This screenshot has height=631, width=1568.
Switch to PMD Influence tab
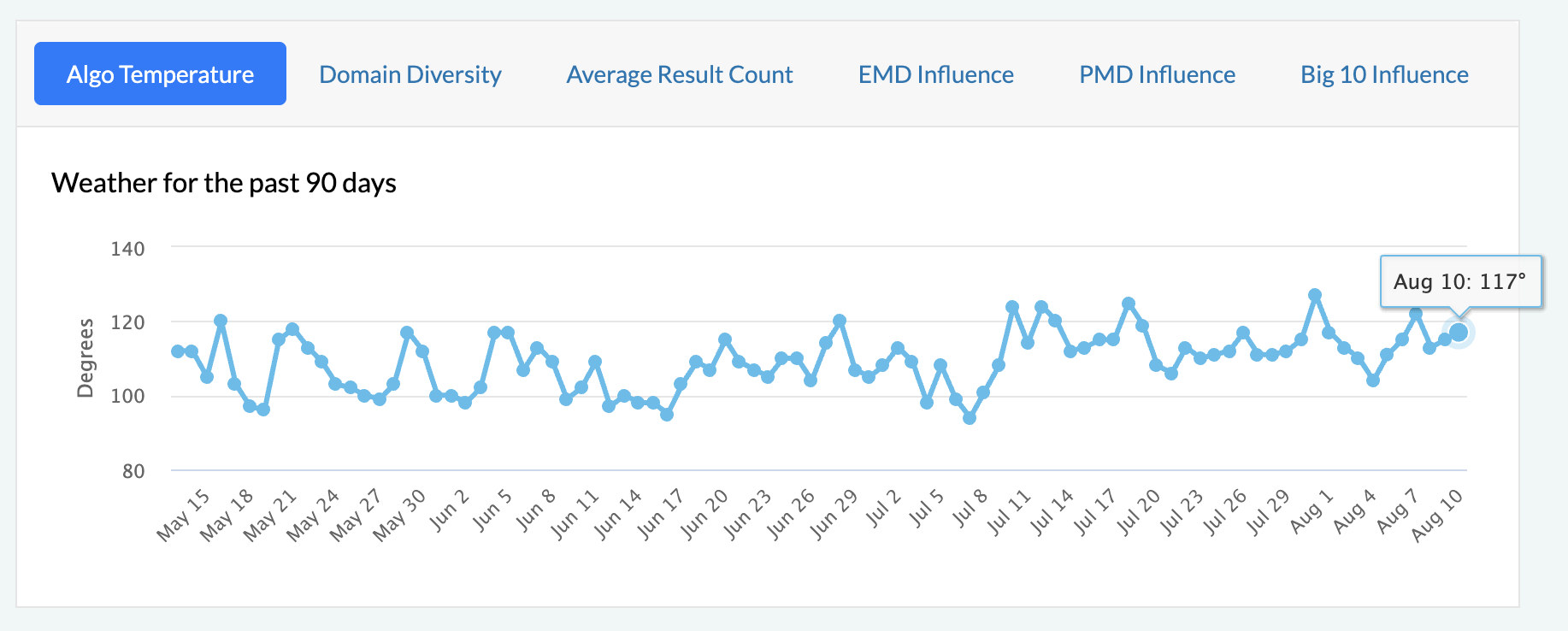1157,74
